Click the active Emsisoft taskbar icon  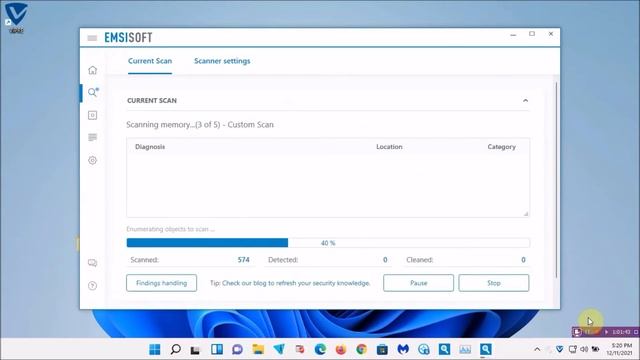coord(485,349)
